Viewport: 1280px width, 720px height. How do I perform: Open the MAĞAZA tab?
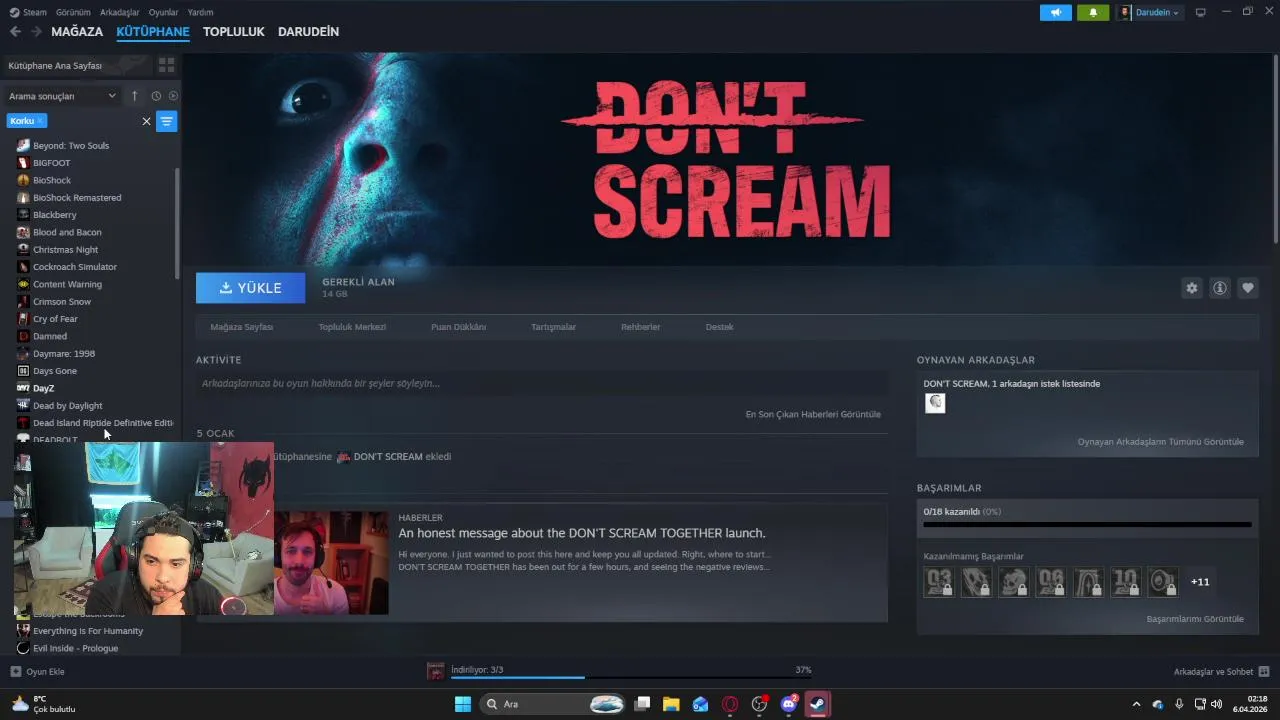(x=77, y=32)
